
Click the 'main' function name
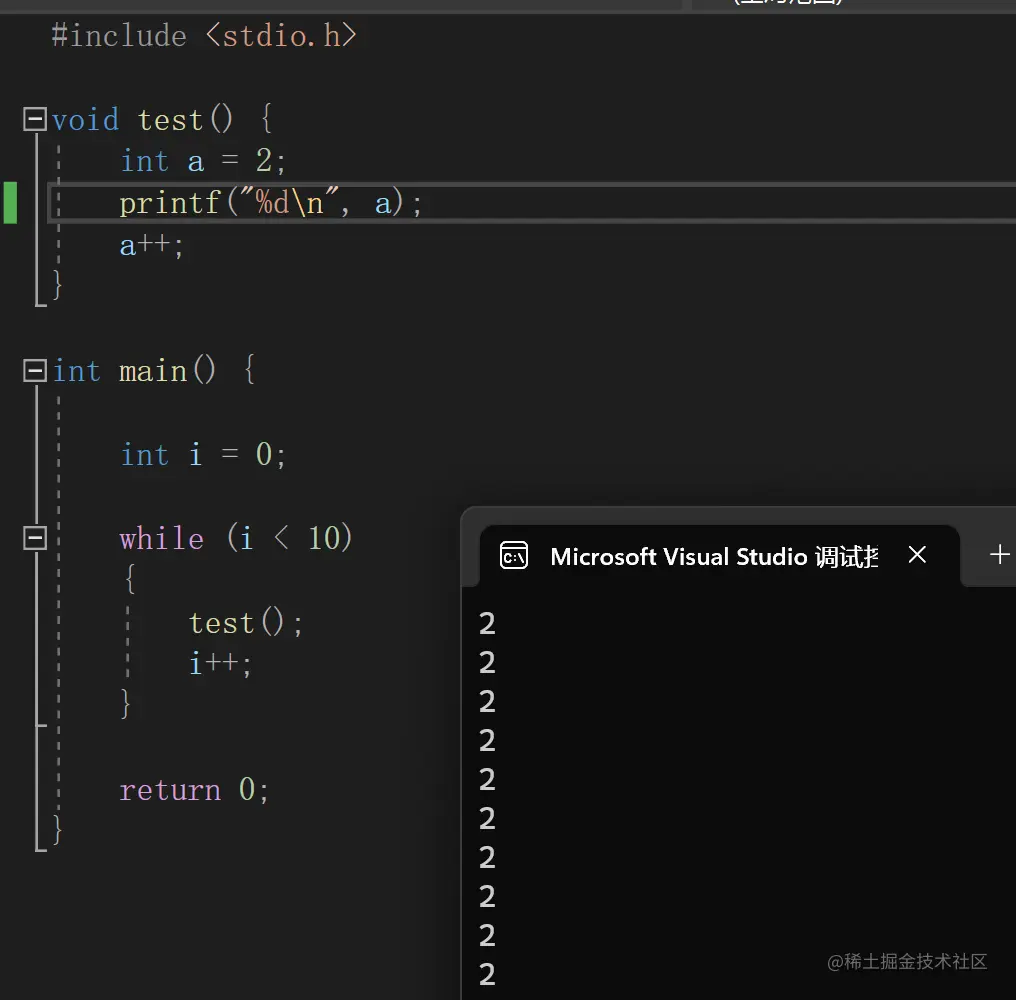(x=153, y=372)
